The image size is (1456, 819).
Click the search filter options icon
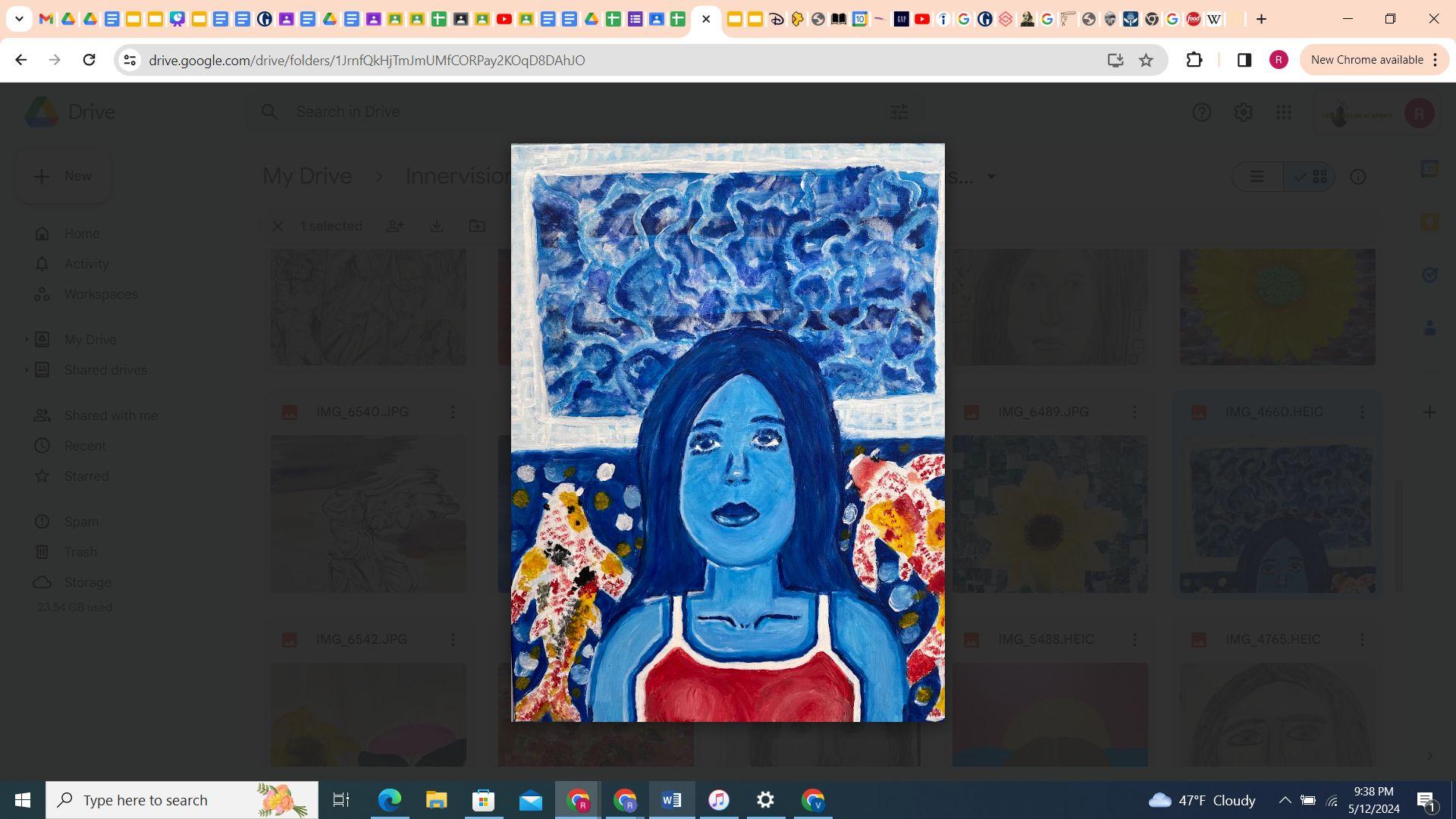899,112
